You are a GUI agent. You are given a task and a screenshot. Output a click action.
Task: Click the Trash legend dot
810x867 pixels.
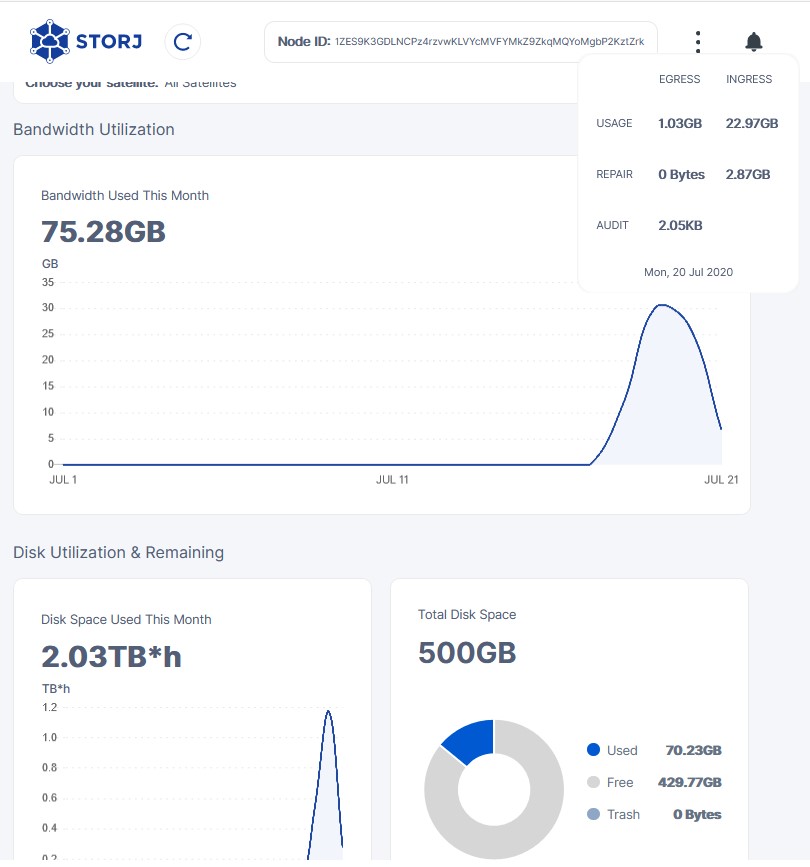pyautogui.click(x=593, y=814)
